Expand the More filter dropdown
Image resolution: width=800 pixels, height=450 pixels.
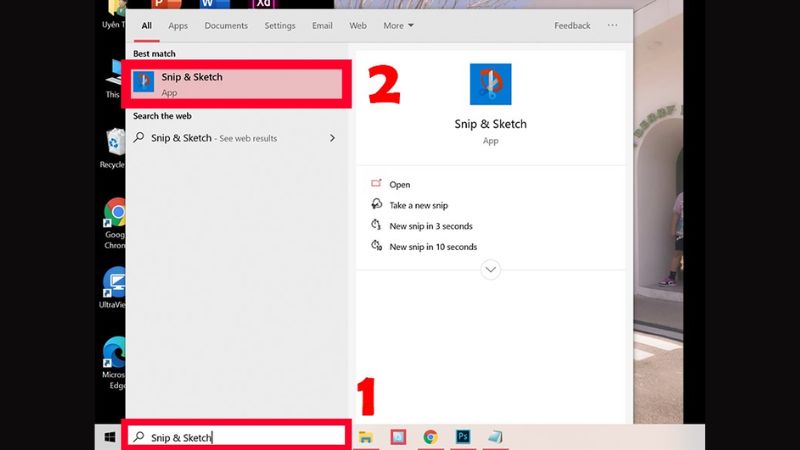(x=398, y=26)
